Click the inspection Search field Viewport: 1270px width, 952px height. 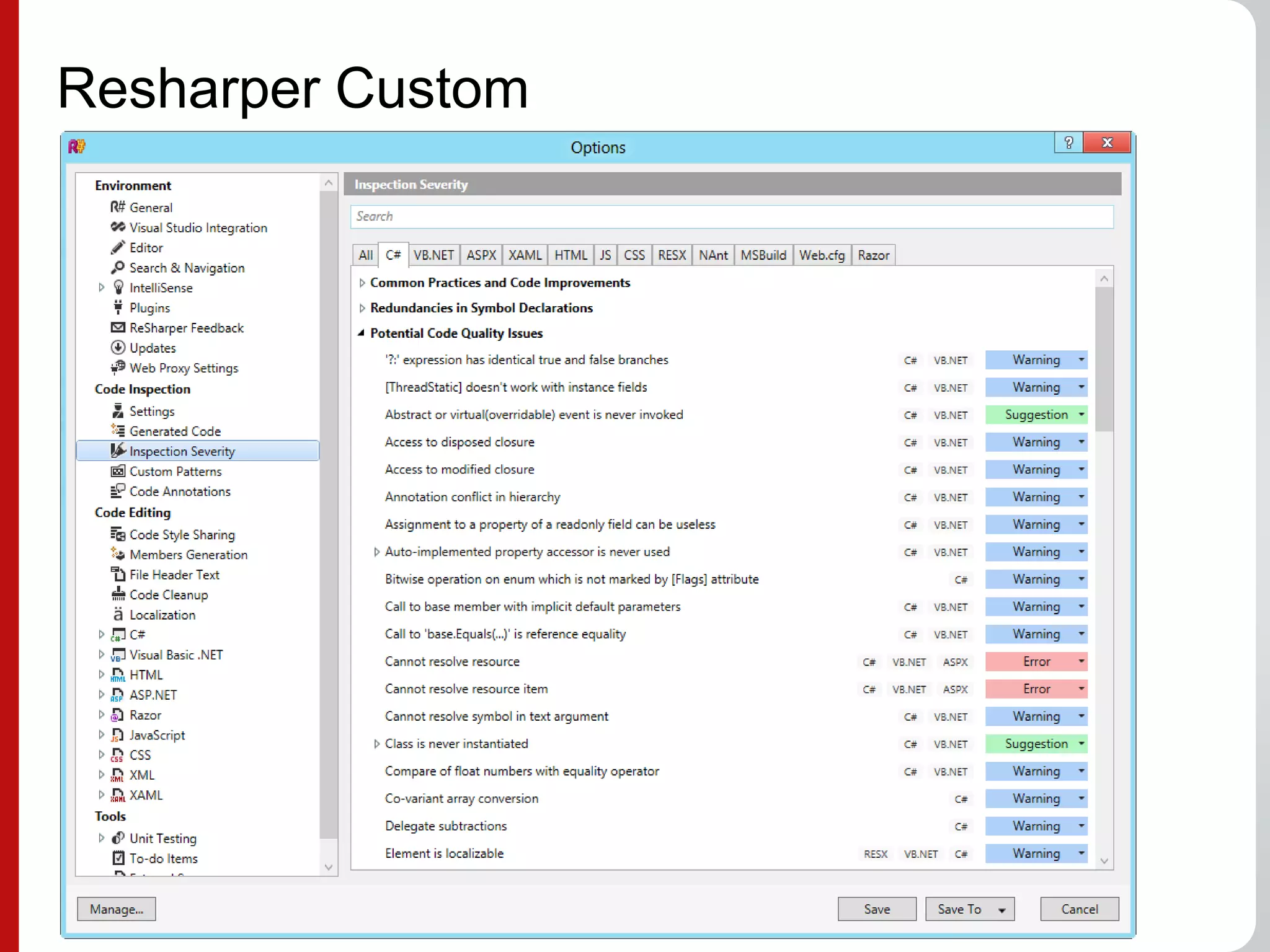pyautogui.click(x=732, y=216)
